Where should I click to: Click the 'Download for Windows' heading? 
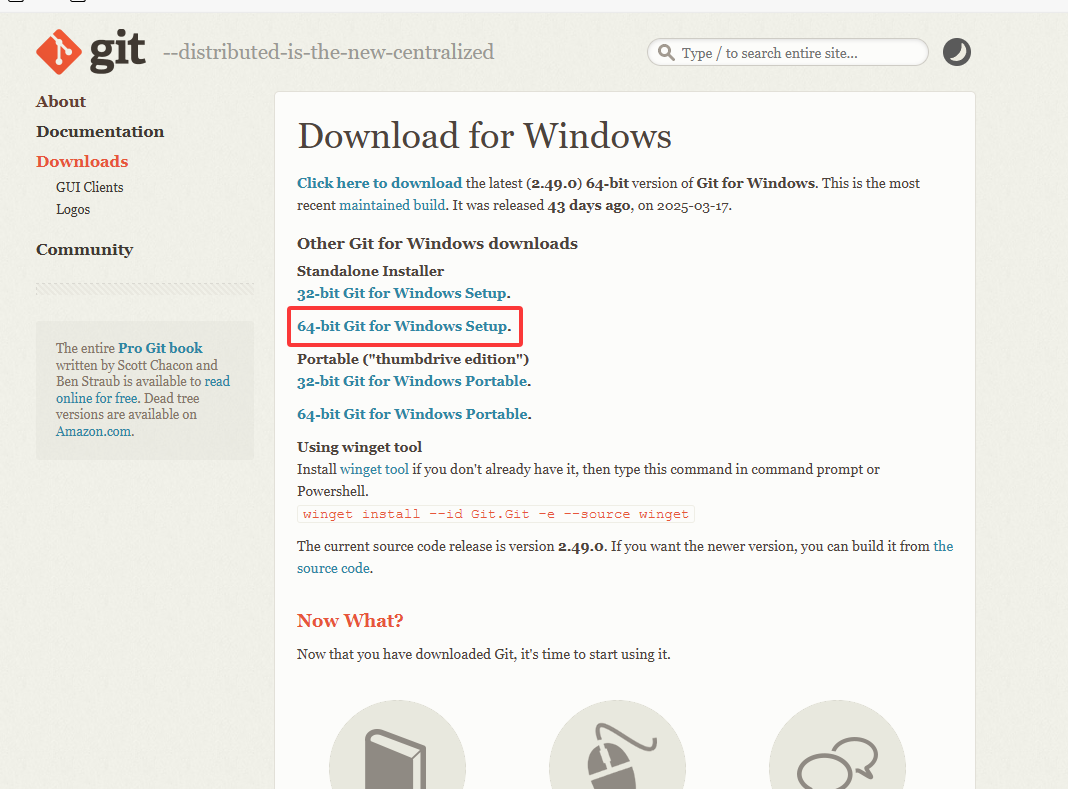(x=484, y=136)
